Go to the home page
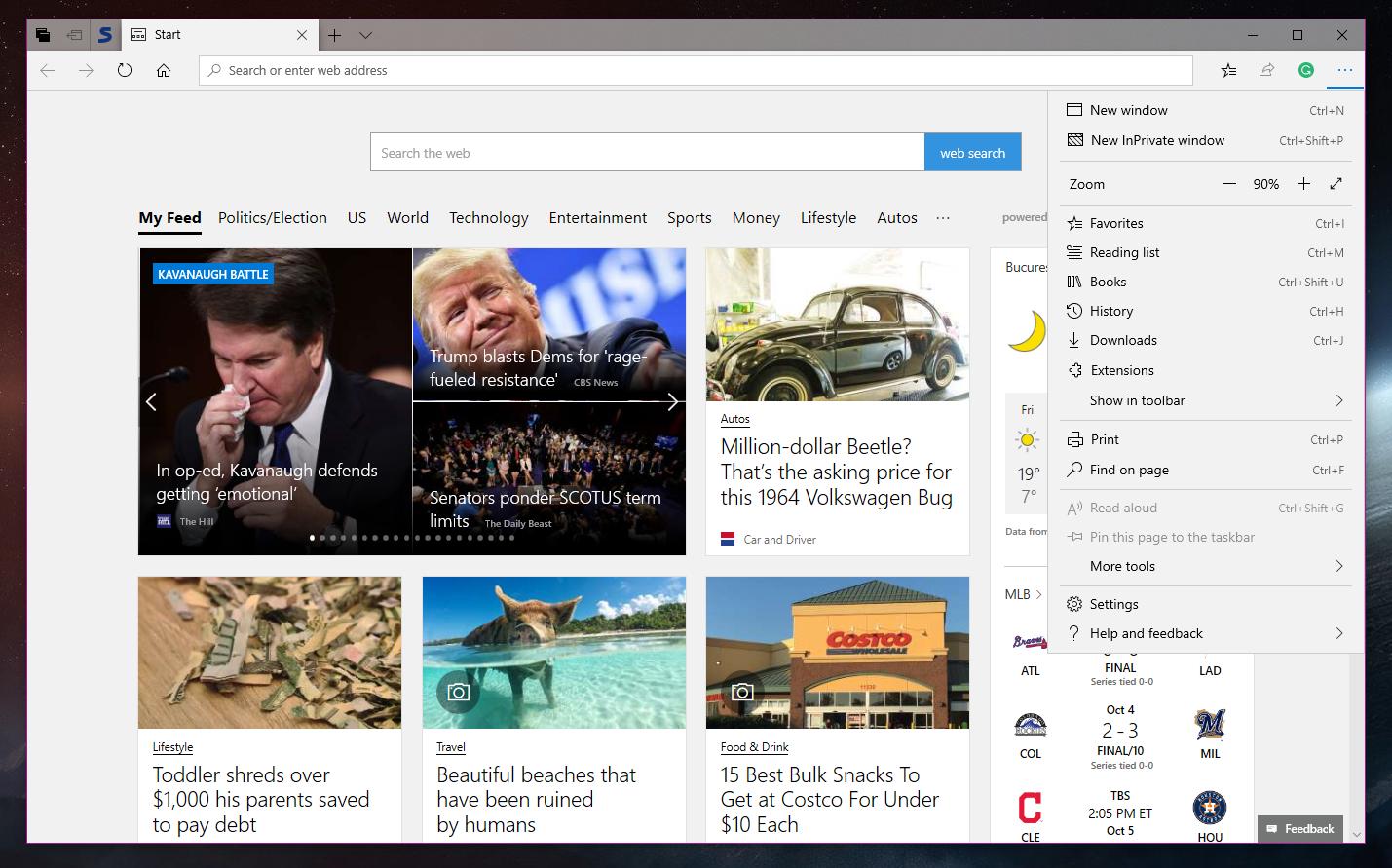 pyautogui.click(x=164, y=70)
